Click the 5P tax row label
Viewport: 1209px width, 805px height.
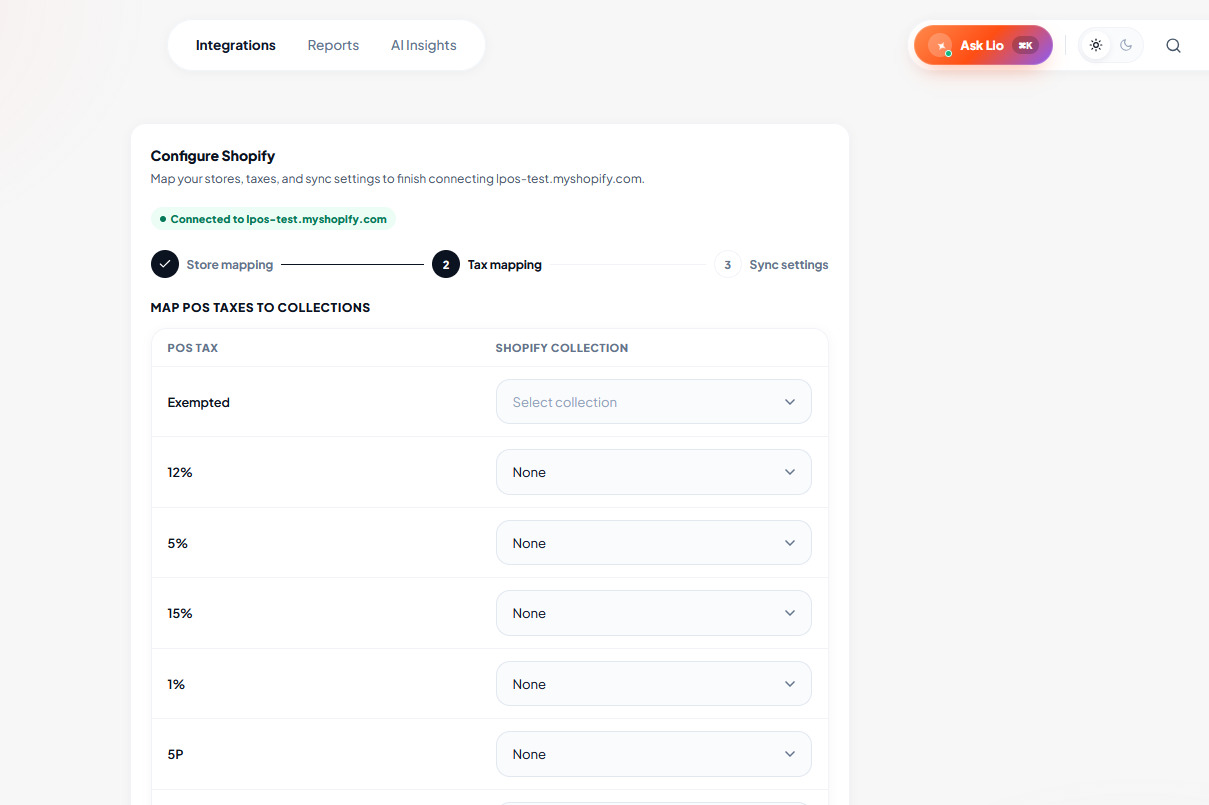coord(176,754)
